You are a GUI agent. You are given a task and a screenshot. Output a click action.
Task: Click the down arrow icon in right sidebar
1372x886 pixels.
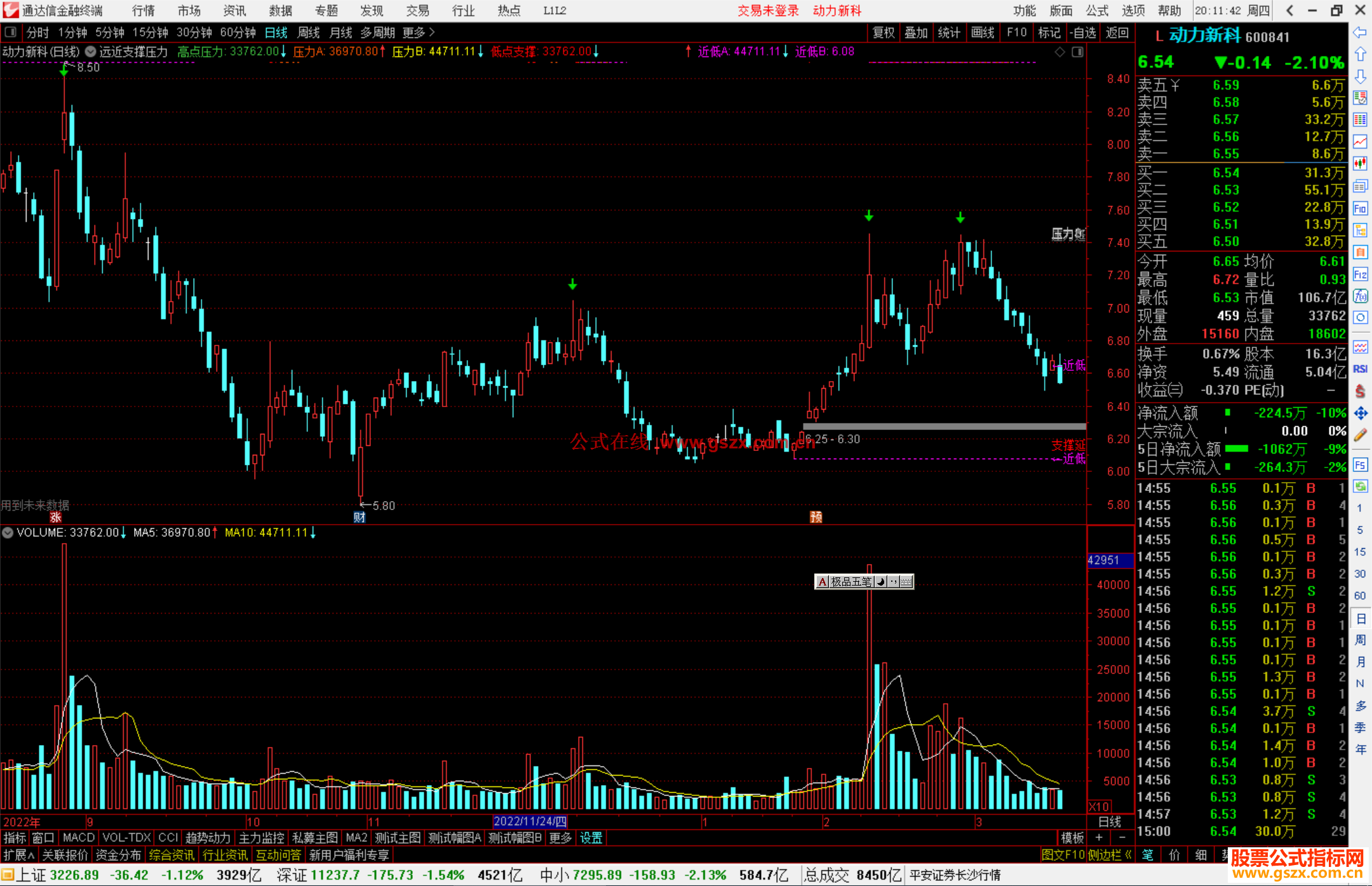click(x=1360, y=76)
